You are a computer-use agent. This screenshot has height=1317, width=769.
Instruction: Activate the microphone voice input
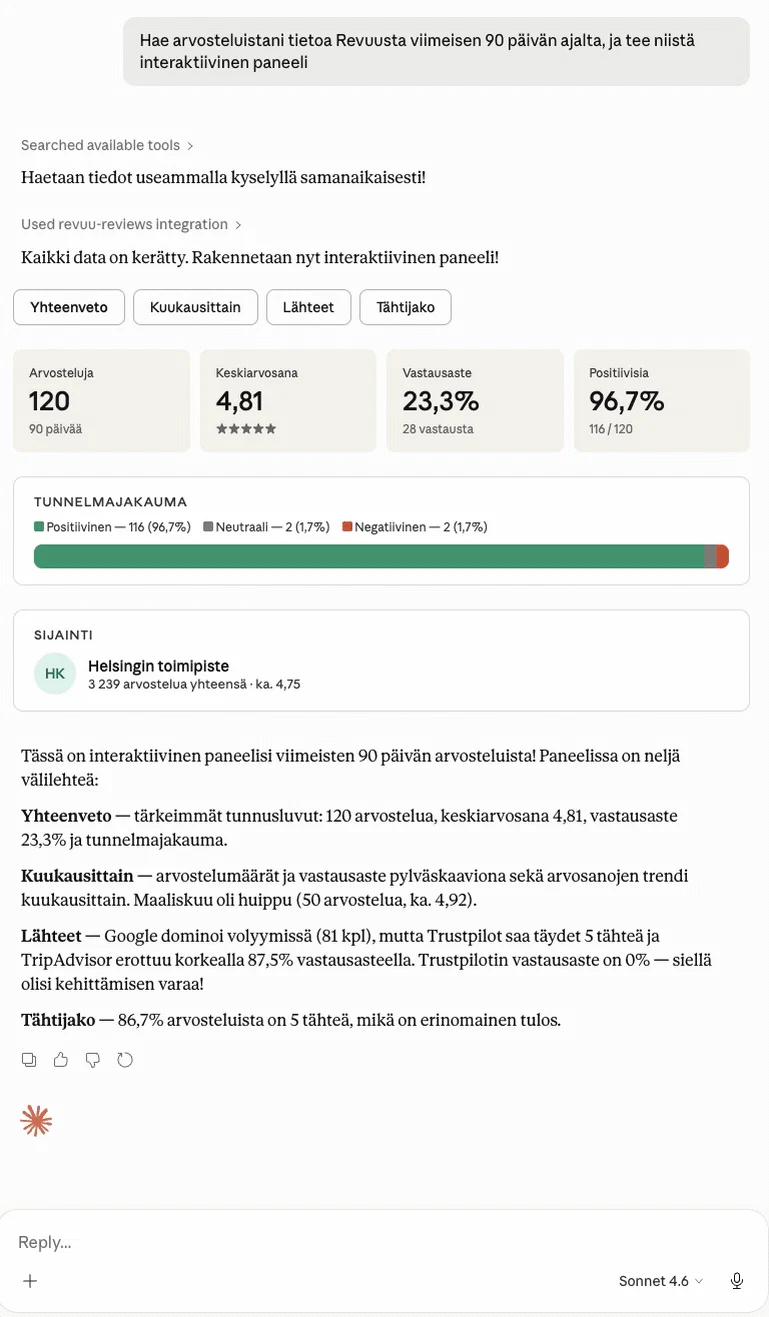point(737,1281)
